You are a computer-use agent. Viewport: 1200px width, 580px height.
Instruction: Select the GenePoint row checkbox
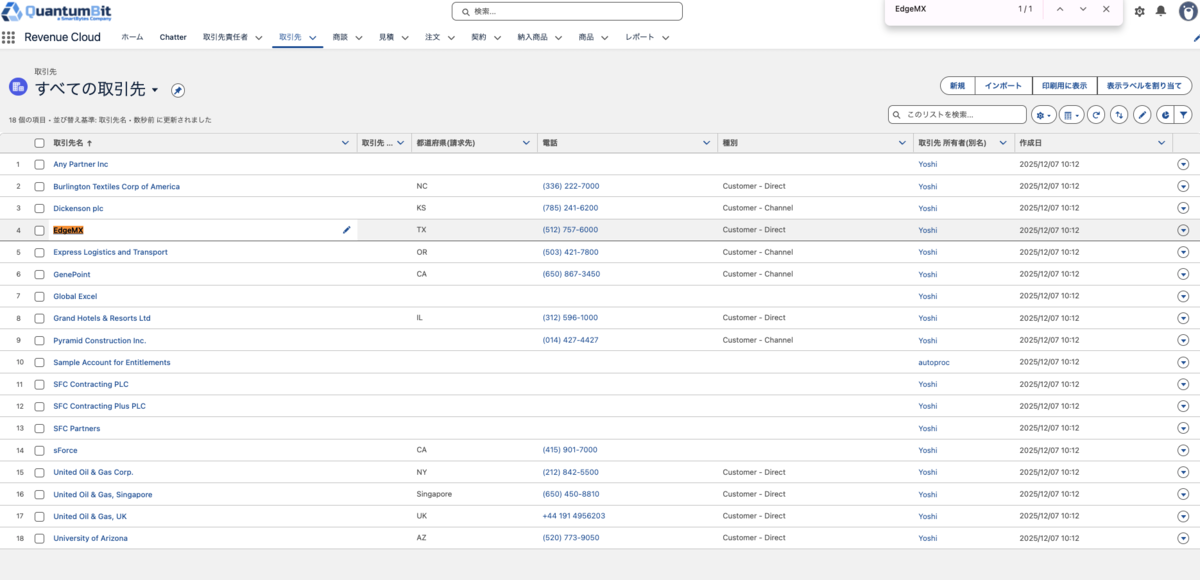pos(40,274)
